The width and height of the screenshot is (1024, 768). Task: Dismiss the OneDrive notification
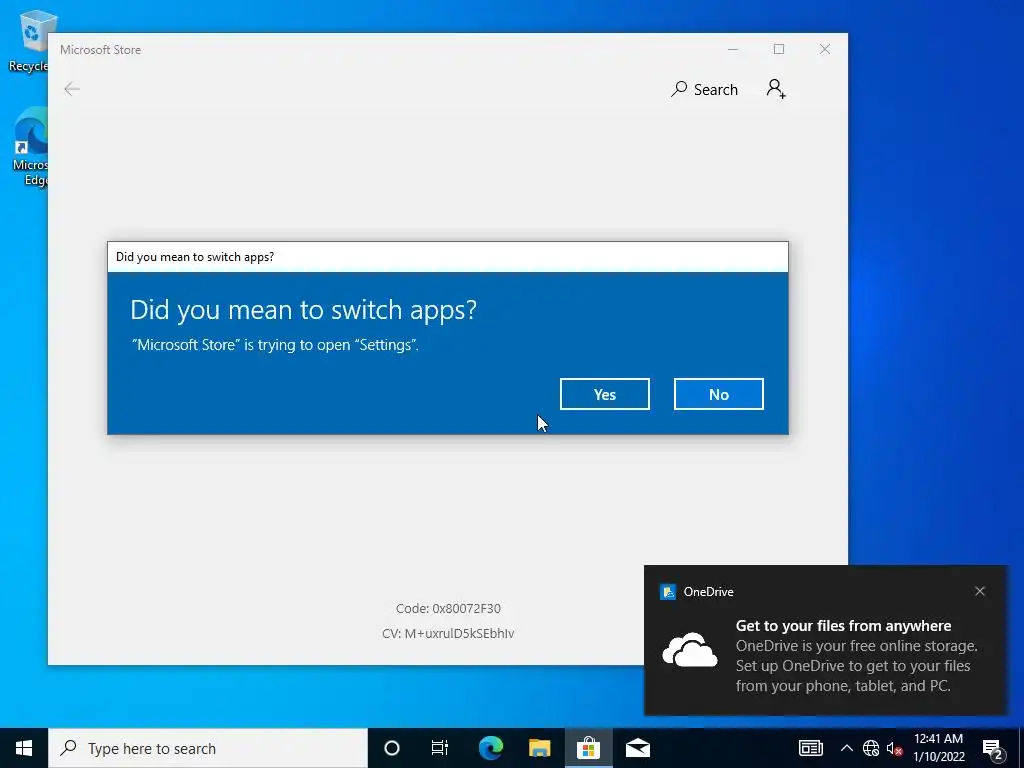(980, 591)
